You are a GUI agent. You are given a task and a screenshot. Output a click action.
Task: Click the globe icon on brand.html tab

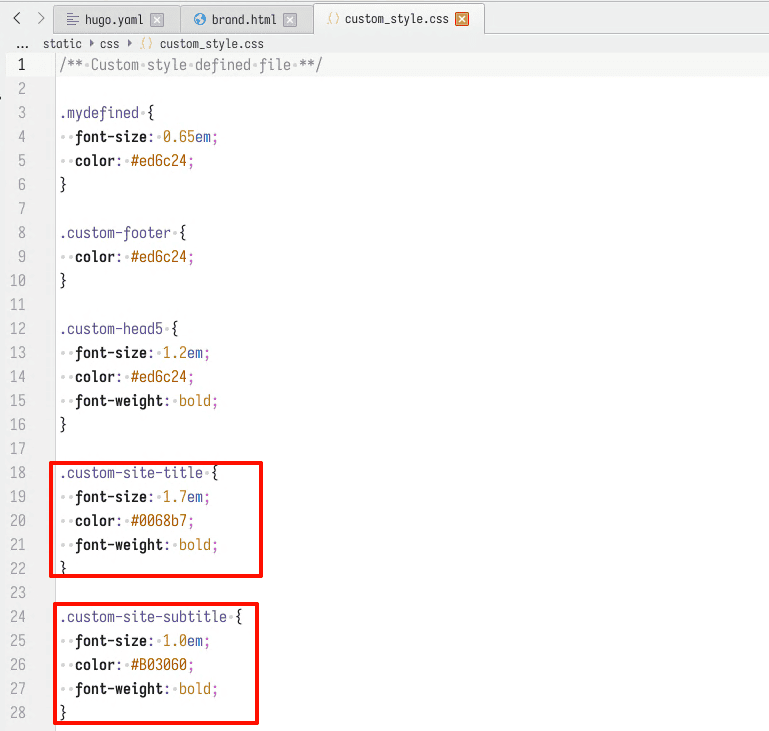[x=200, y=19]
